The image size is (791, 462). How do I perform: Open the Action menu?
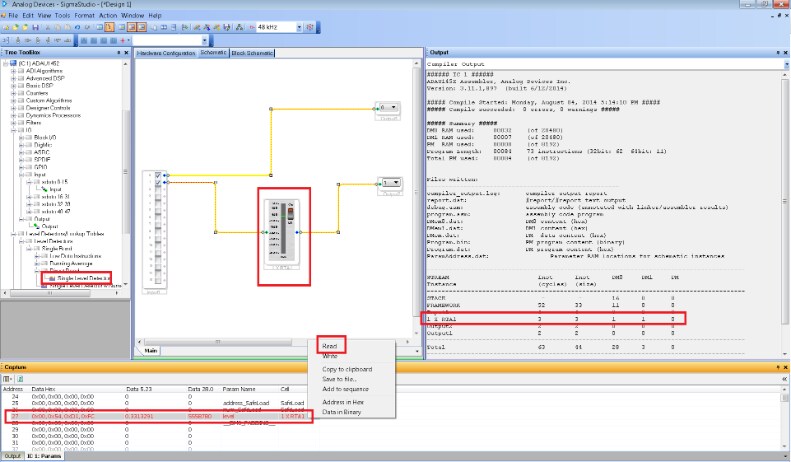pos(108,16)
